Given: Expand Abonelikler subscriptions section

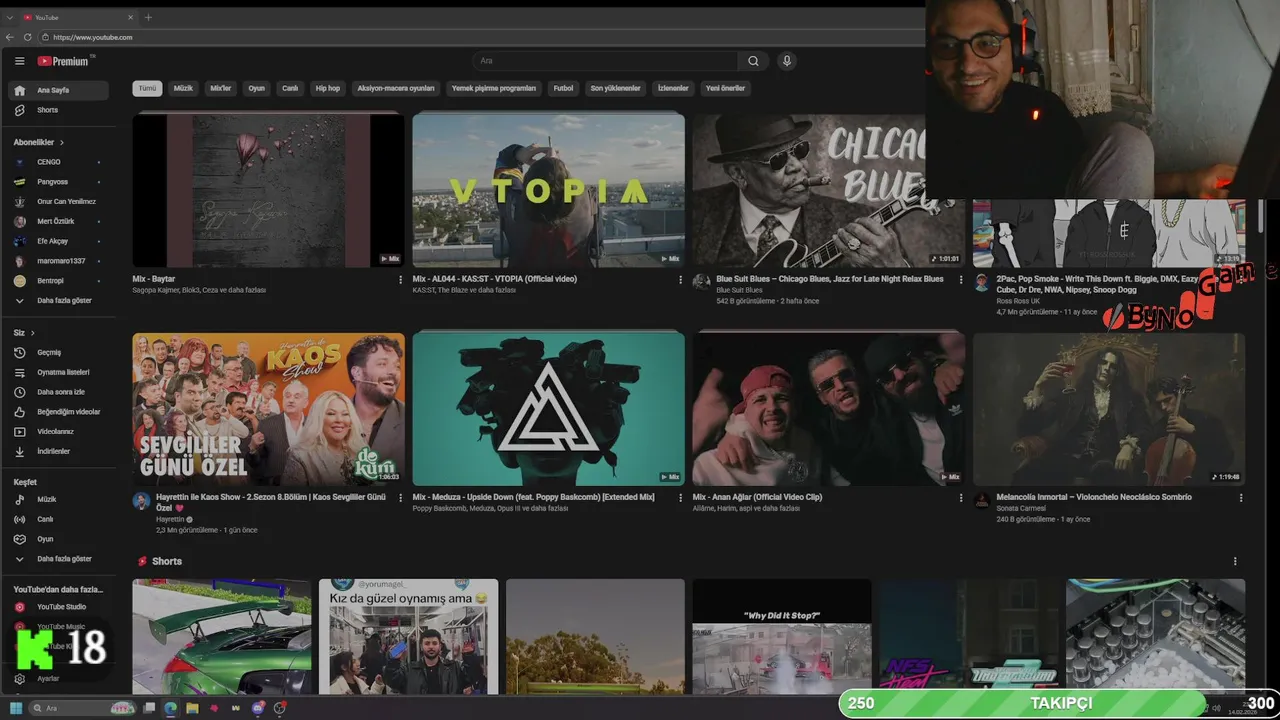Looking at the screenshot, I should click(39, 142).
